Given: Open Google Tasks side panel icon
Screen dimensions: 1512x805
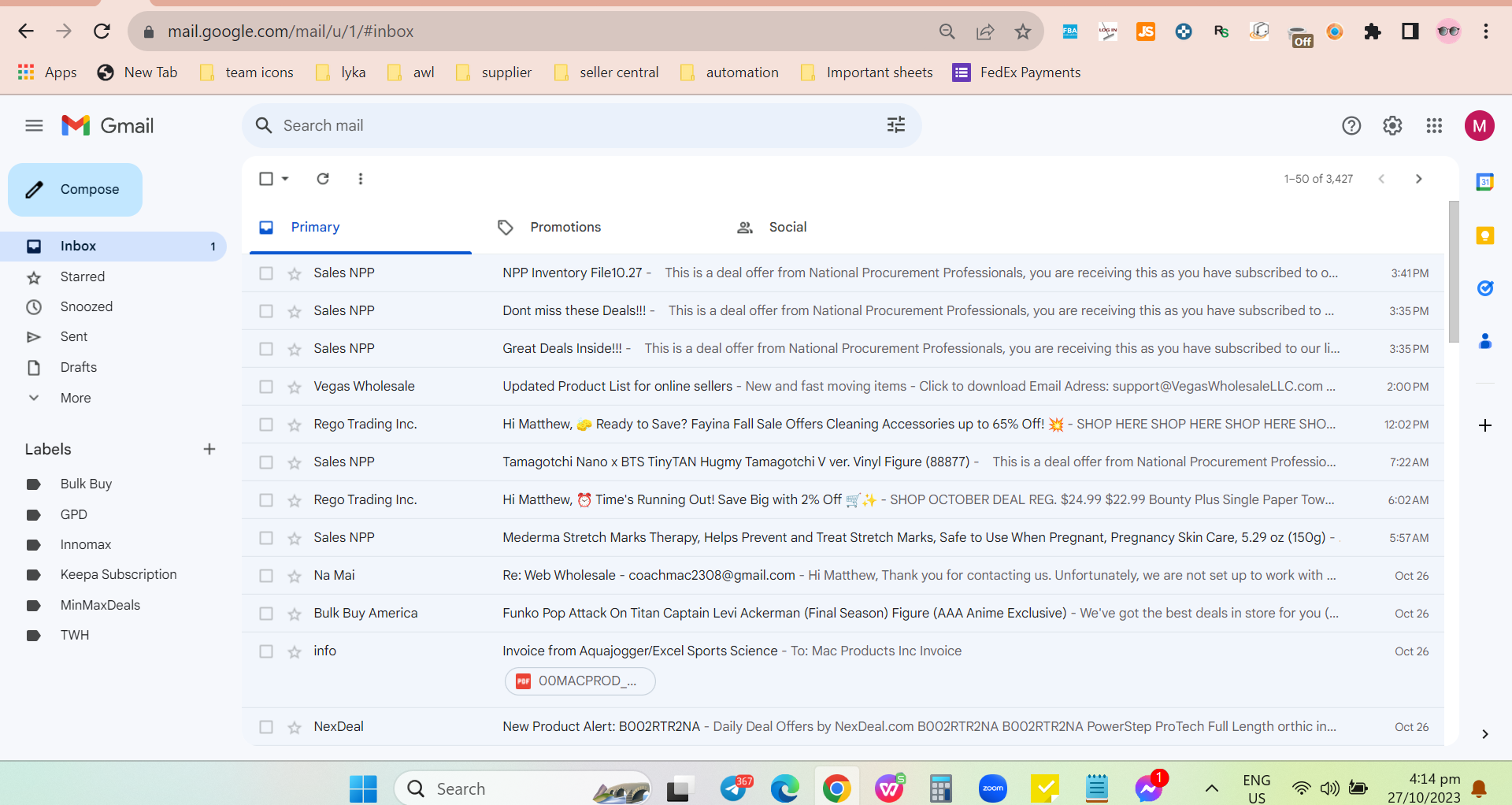Looking at the screenshot, I should 1485,288.
